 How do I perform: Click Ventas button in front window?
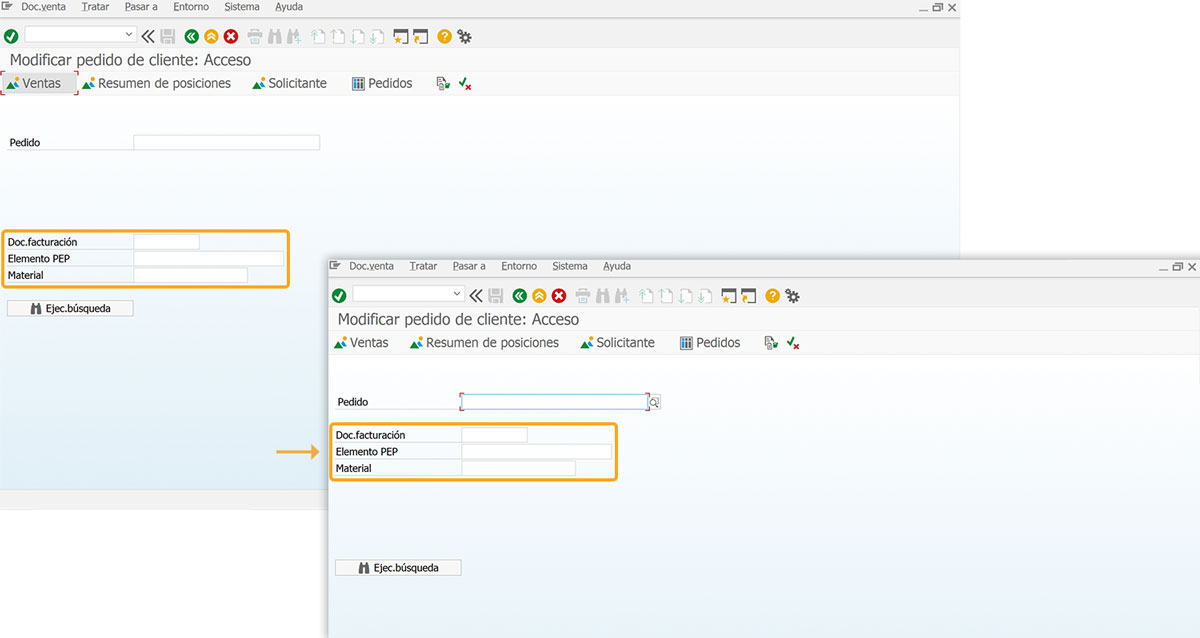tap(359, 343)
